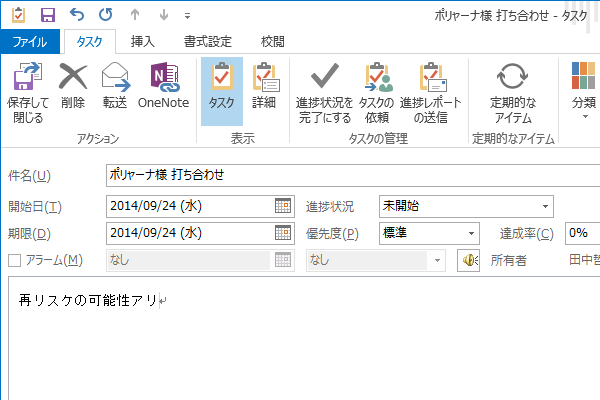600x400 pixels.
Task: Open the 分類 categories dropdown
Action: pos(584,91)
